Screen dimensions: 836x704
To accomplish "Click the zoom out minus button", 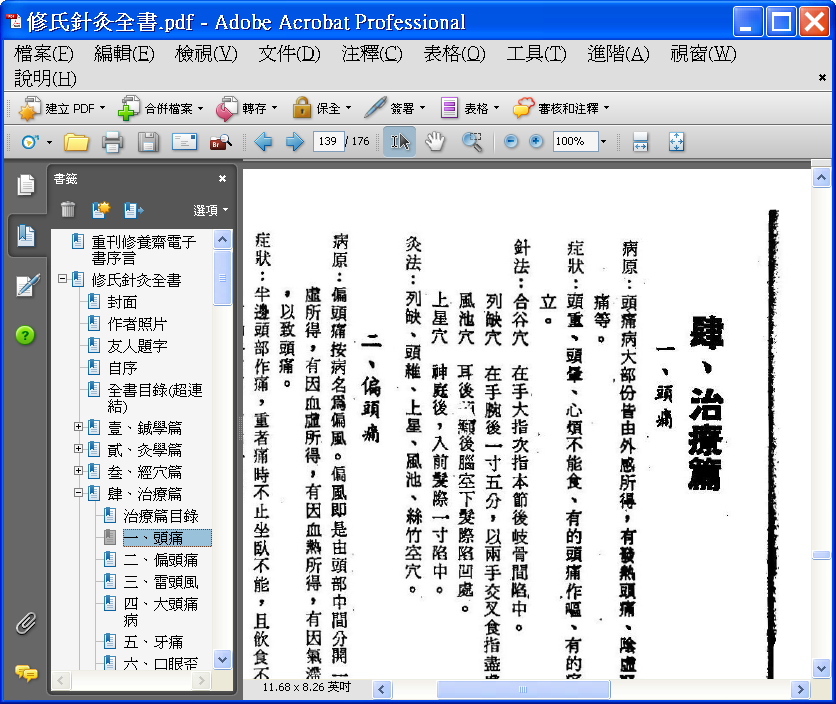I will [x=511, y=141].
